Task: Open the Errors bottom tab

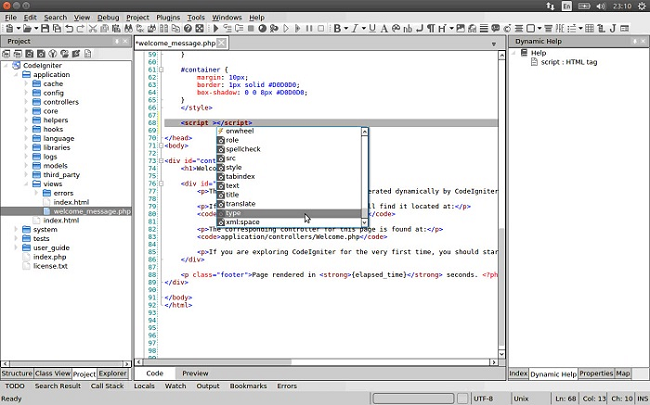Action: (x=287, y=386)
